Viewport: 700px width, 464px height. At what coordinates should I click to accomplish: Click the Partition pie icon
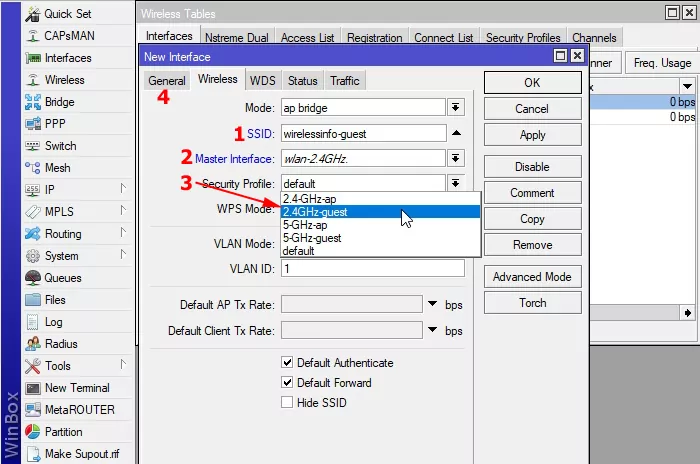pos(33,432)
